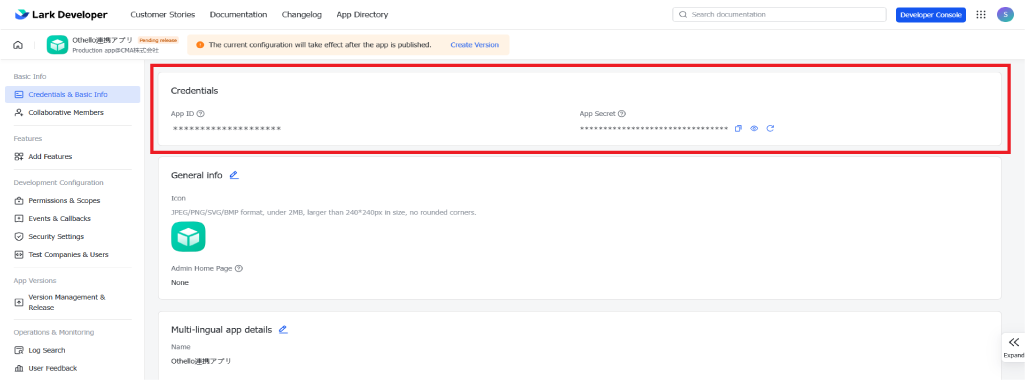Click the Create Version link
This screenshot has height=380, width=1025.
click(x=475, y=45)
